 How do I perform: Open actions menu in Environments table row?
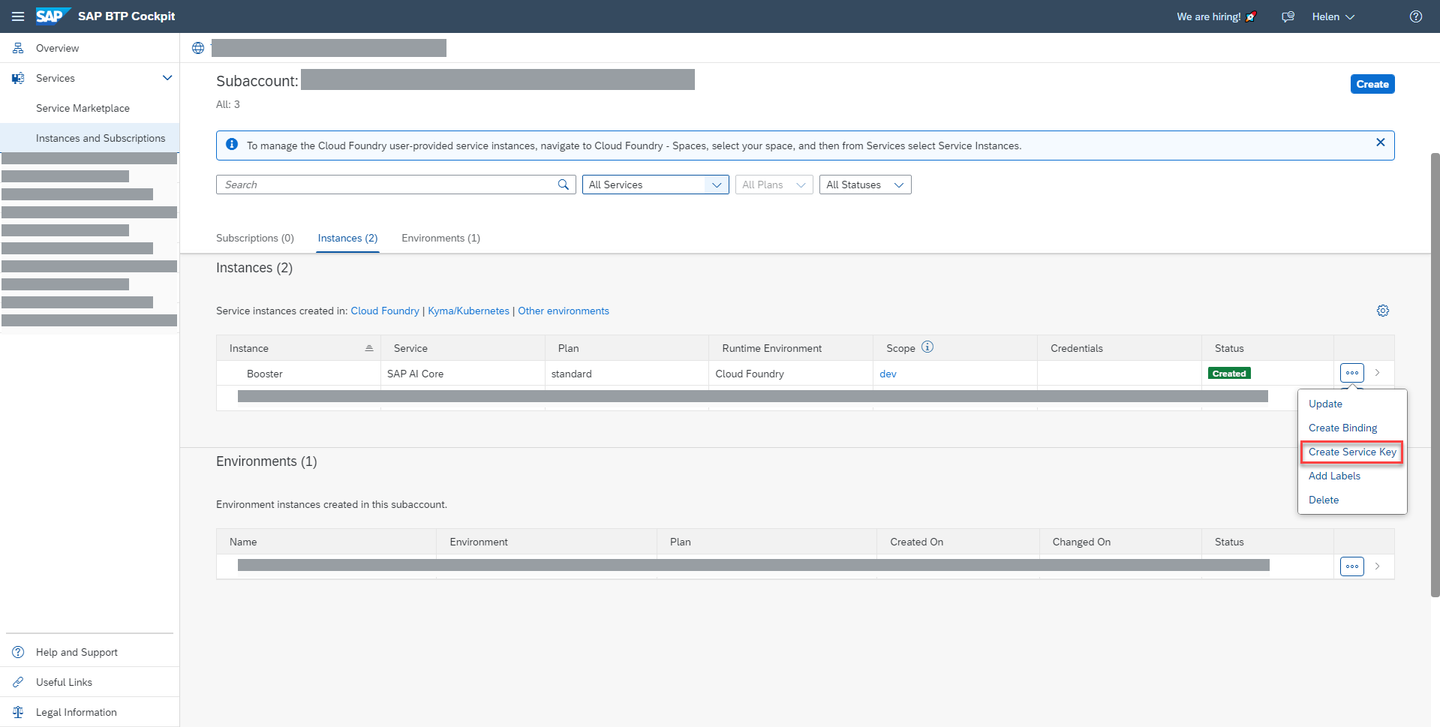1352,567
